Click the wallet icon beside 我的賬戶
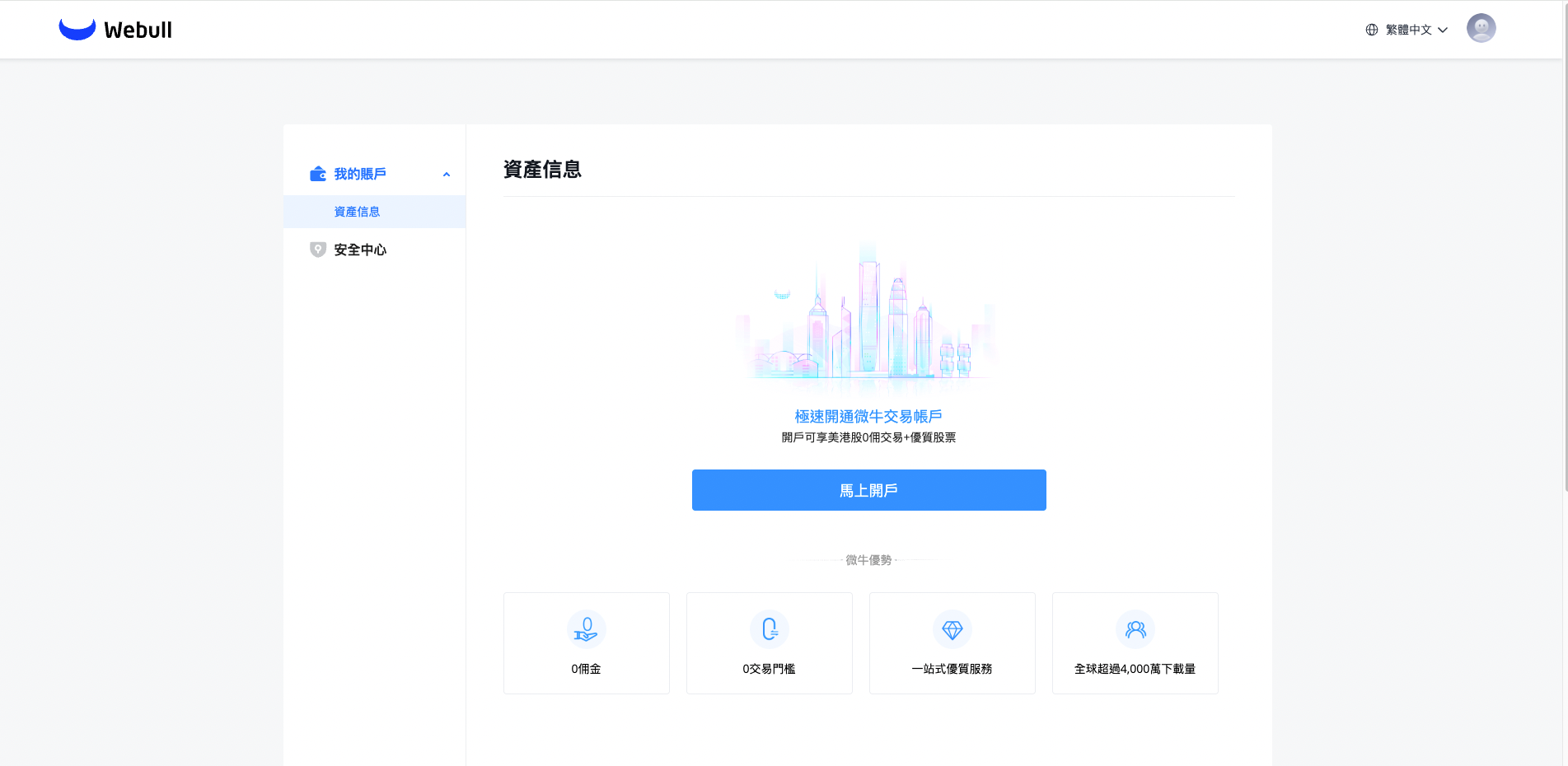The image size is (1568, 766). pyautogui.click(x=317, y=174)
